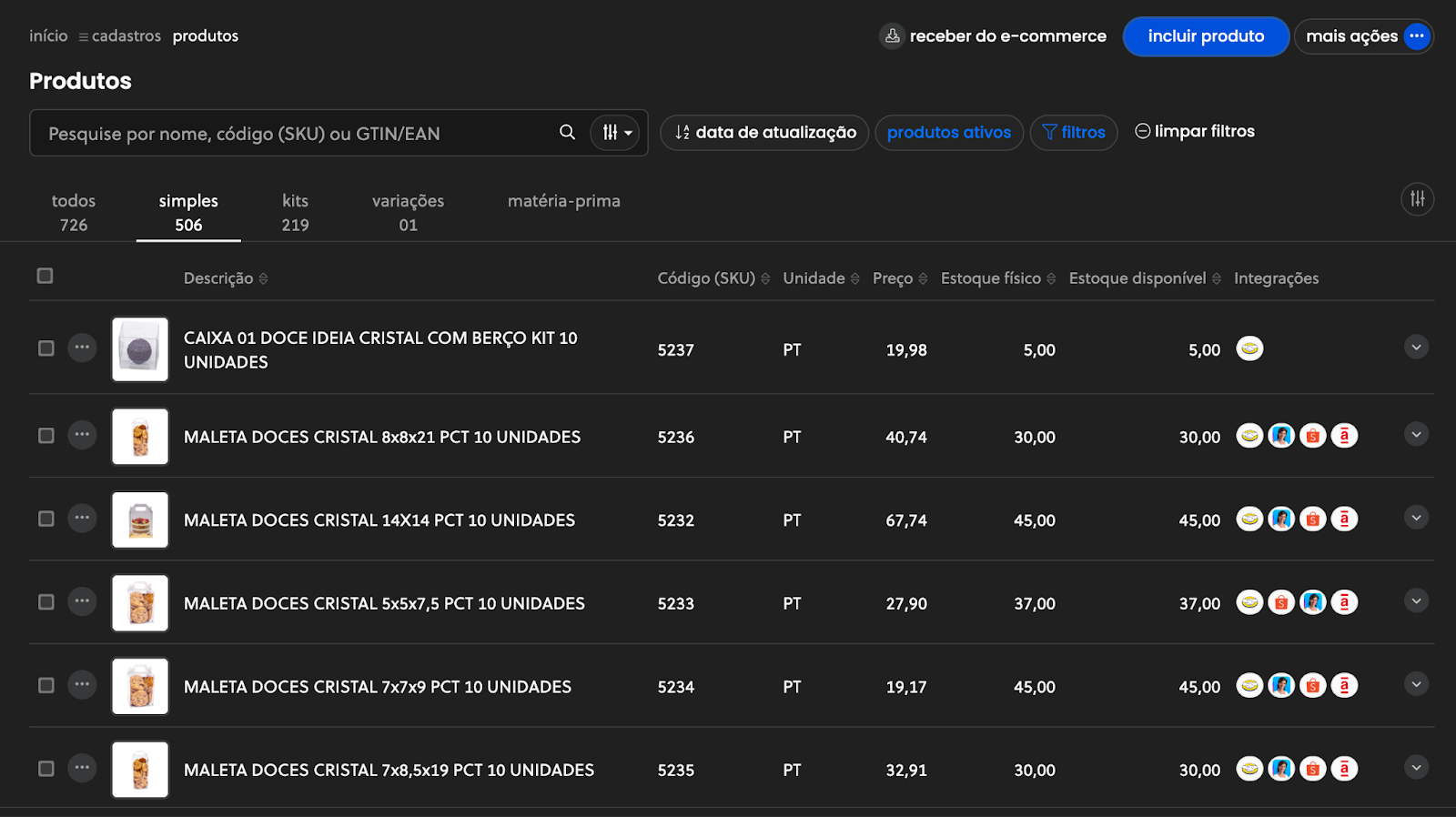Click the Magalu avatar icon on SKU 5236 row

point(1281,436)
